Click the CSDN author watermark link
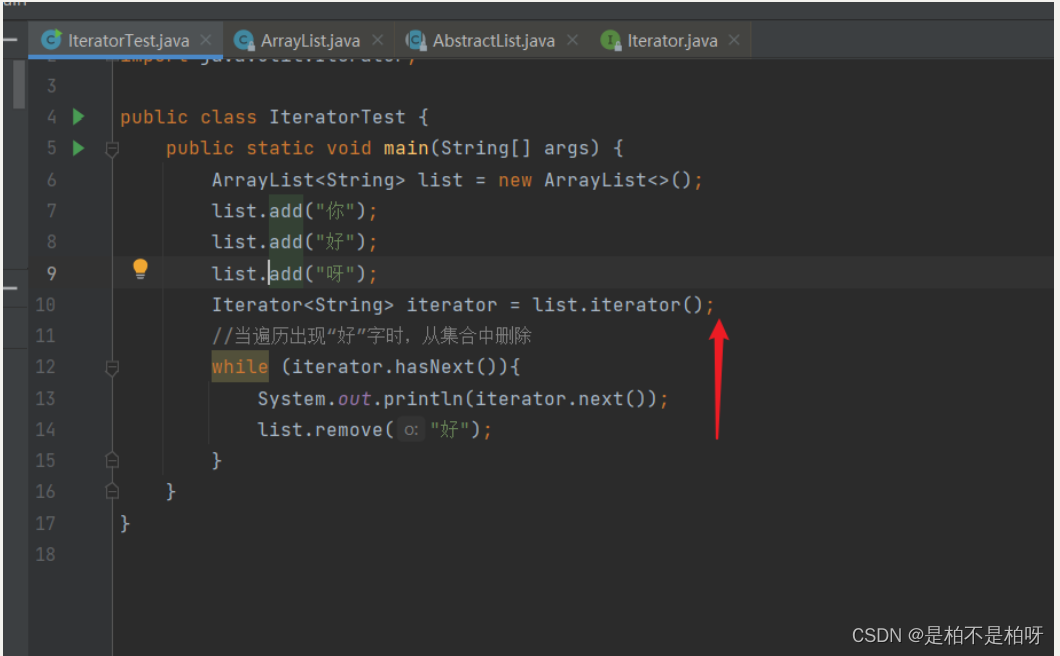Image resolution: width=1060 pixels, height=656 pixels. (945, 634)
